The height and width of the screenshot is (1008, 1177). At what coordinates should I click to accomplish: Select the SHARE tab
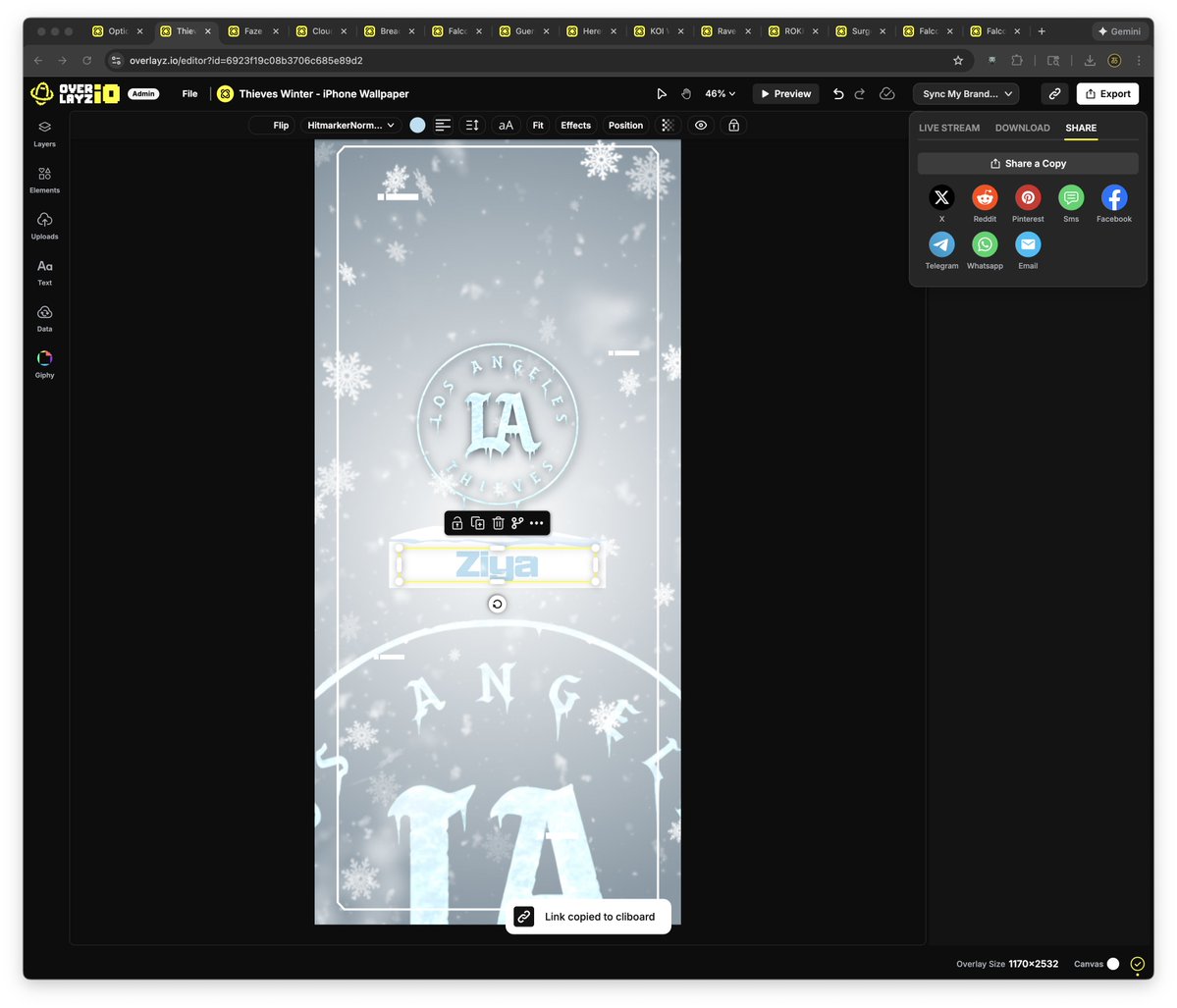(1081, 128)
